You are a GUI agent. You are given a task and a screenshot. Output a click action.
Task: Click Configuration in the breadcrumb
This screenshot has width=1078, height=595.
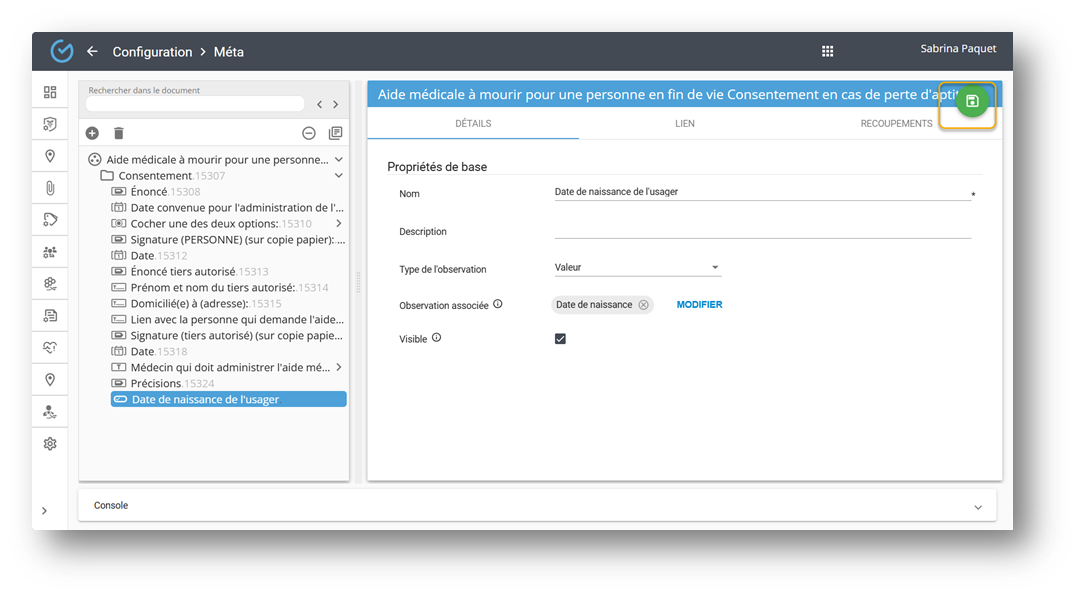pos(152,52)
